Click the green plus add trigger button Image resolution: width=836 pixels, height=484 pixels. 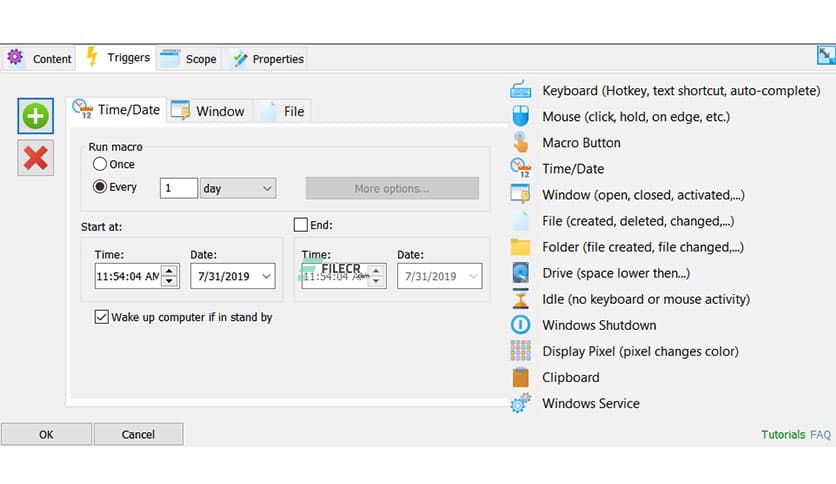(x=35, y=116)
